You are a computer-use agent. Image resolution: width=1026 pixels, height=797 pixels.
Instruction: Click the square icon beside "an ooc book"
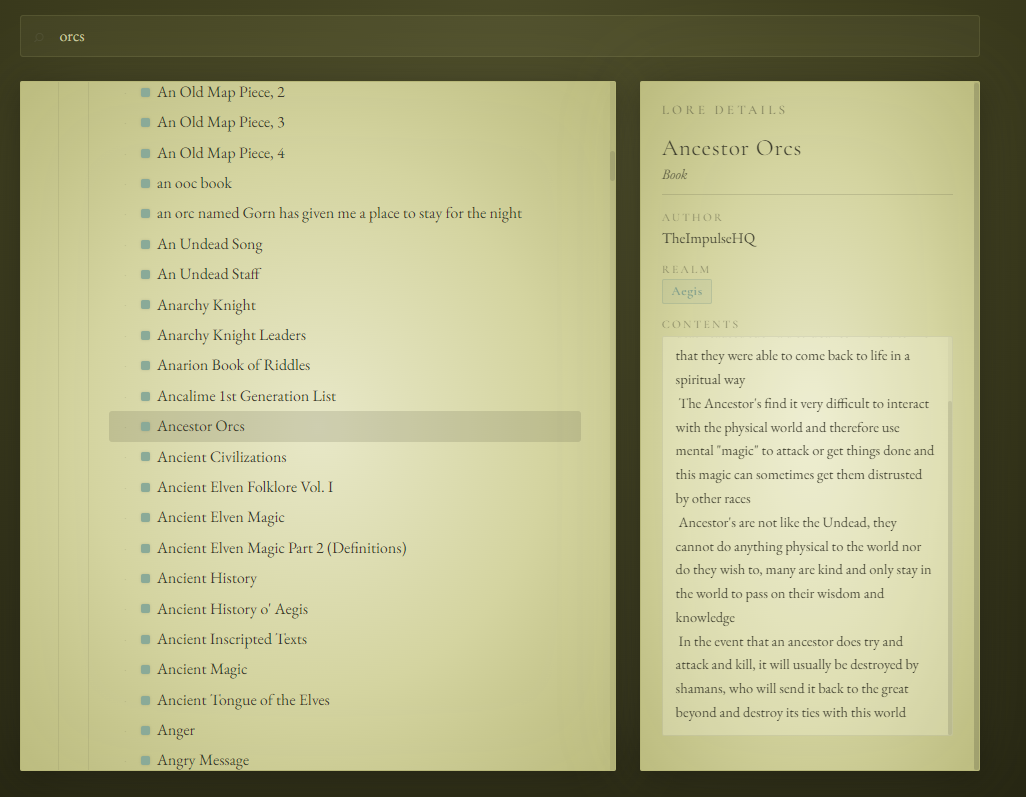pos(145,183)
